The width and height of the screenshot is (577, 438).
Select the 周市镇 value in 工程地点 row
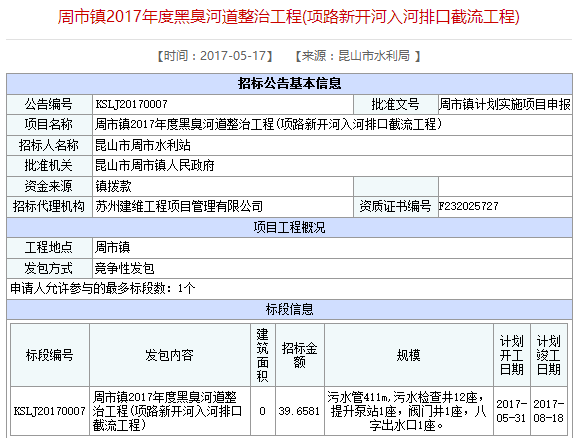(x=113, y=247)
